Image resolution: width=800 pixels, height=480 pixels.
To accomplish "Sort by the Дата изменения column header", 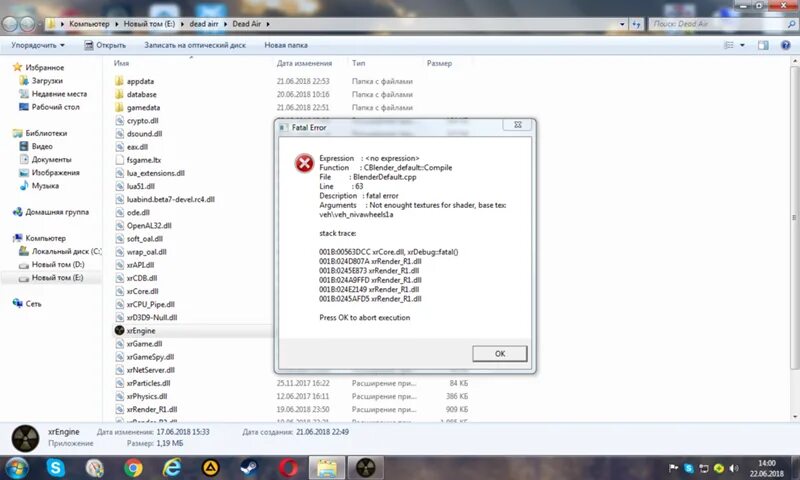I will coord(305,63).
